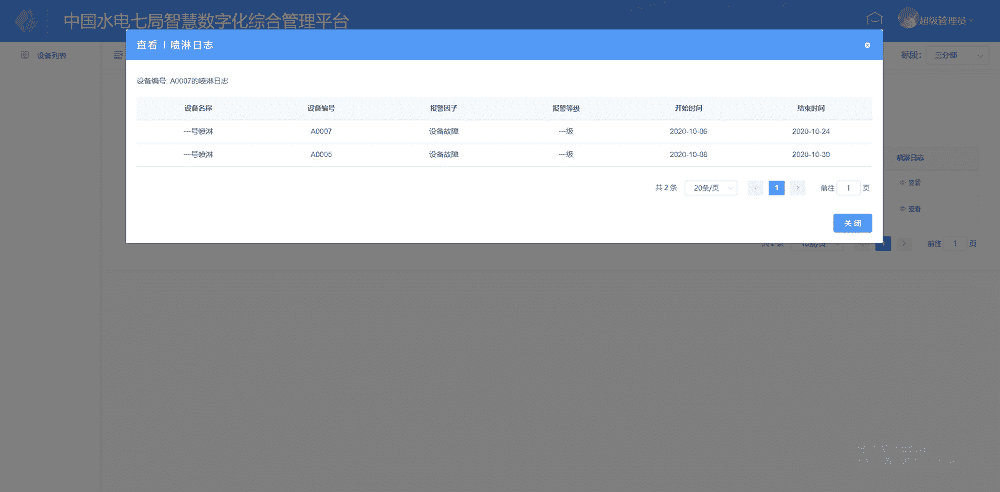The height and width of the screenshot is (492, 1000).
Task: Expand the 超级管理员 user menu
Action: point(945,20)
